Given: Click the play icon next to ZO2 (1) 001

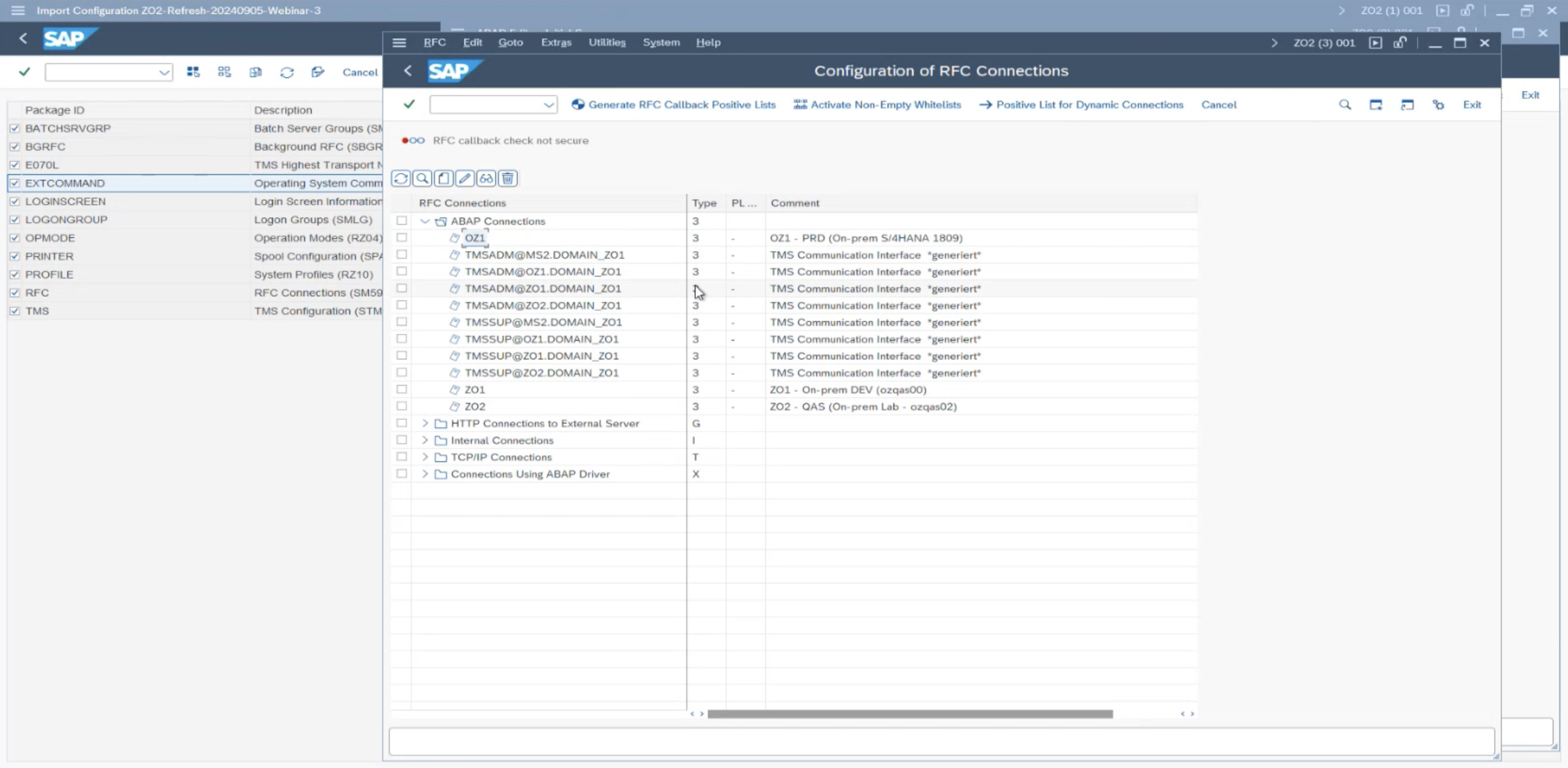Looking at the screenshot, I should [x=1443, y=11].
